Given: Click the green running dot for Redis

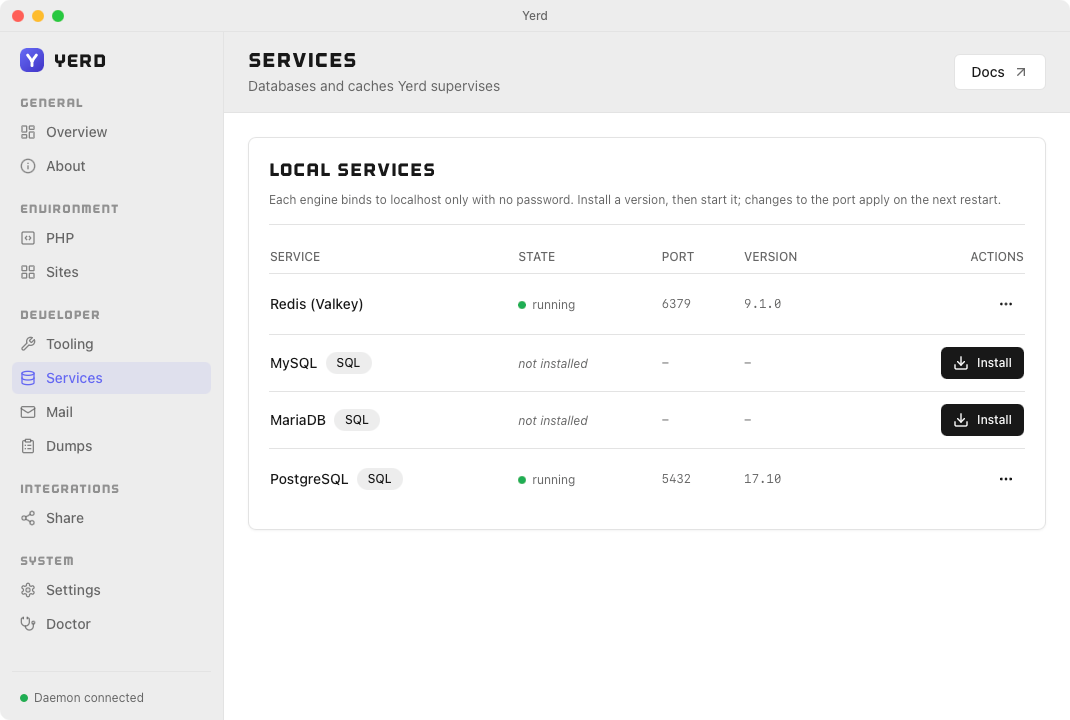Looking at the screenshot, I should pos(522,305).
